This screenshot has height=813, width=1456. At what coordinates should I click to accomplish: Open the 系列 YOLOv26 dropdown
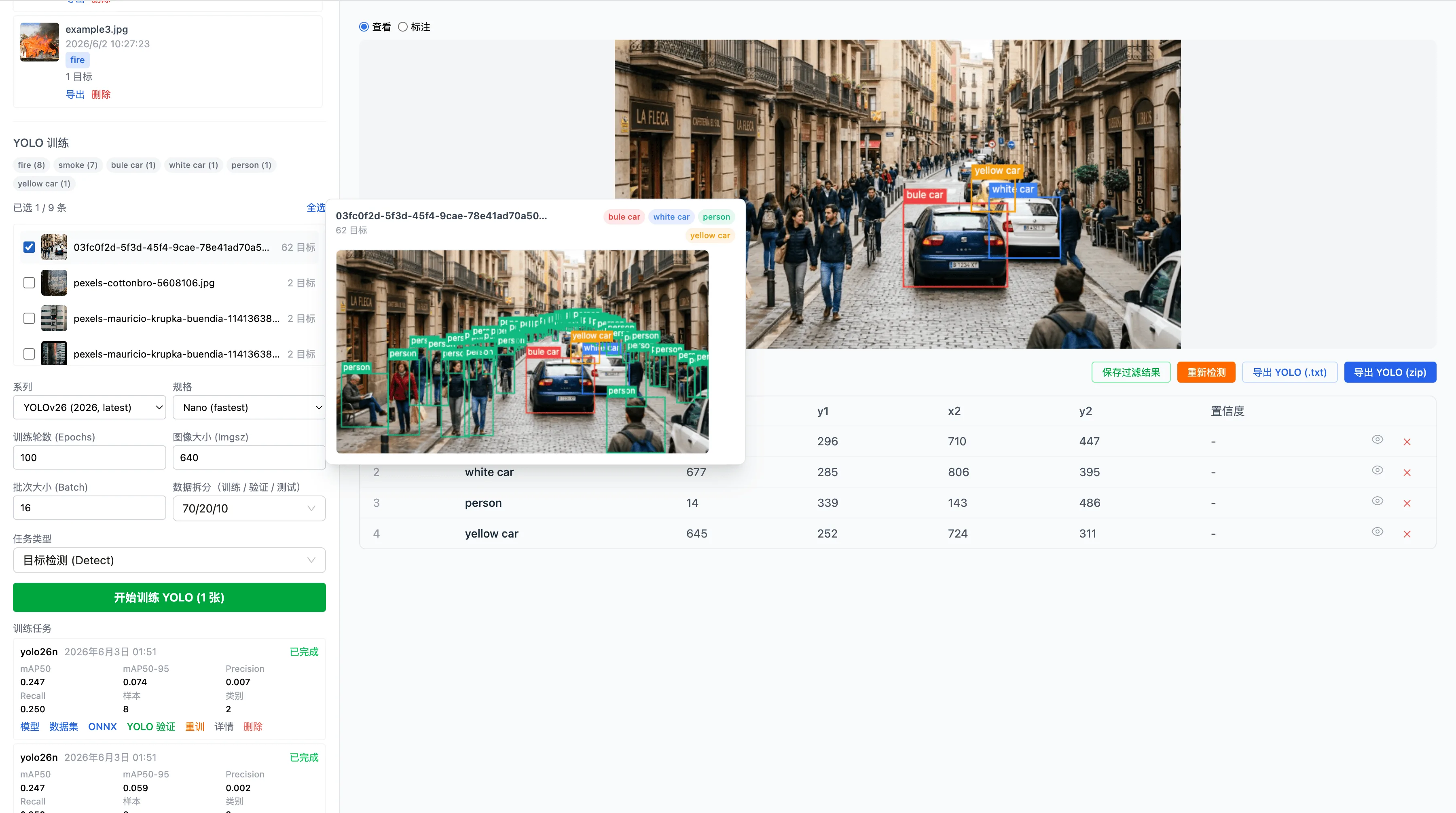(89, 407)
